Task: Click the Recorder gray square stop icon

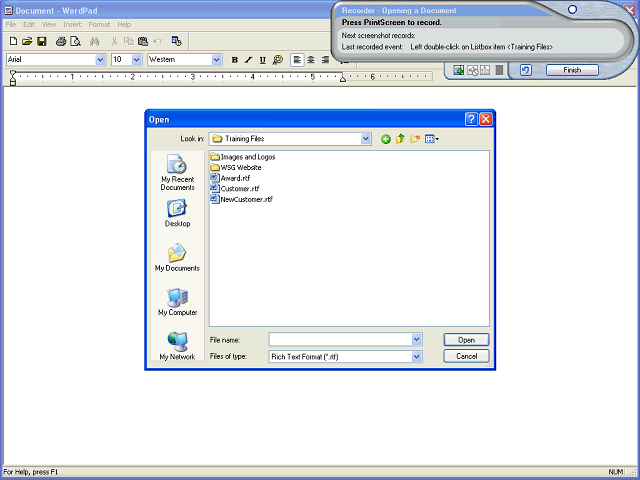Action: (499, 70)
